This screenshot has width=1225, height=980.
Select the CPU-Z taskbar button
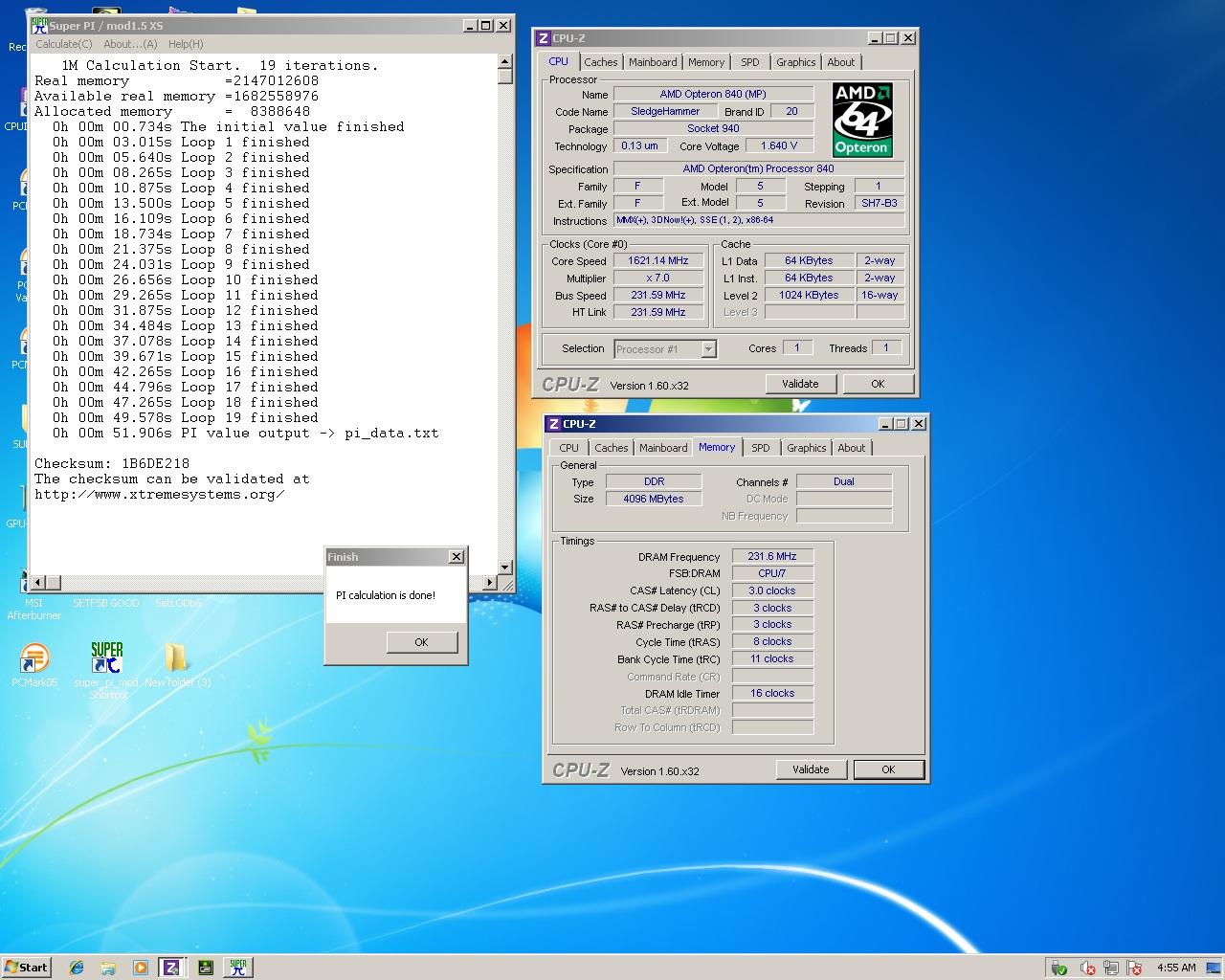172,968
